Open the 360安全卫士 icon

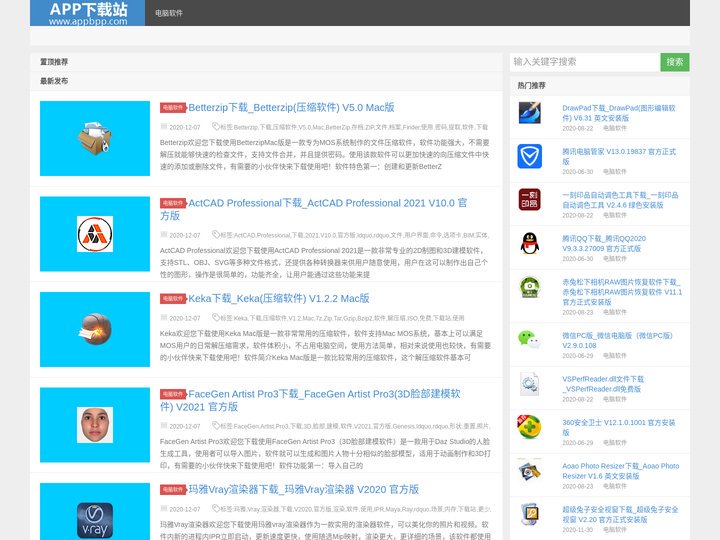[529, 427]
